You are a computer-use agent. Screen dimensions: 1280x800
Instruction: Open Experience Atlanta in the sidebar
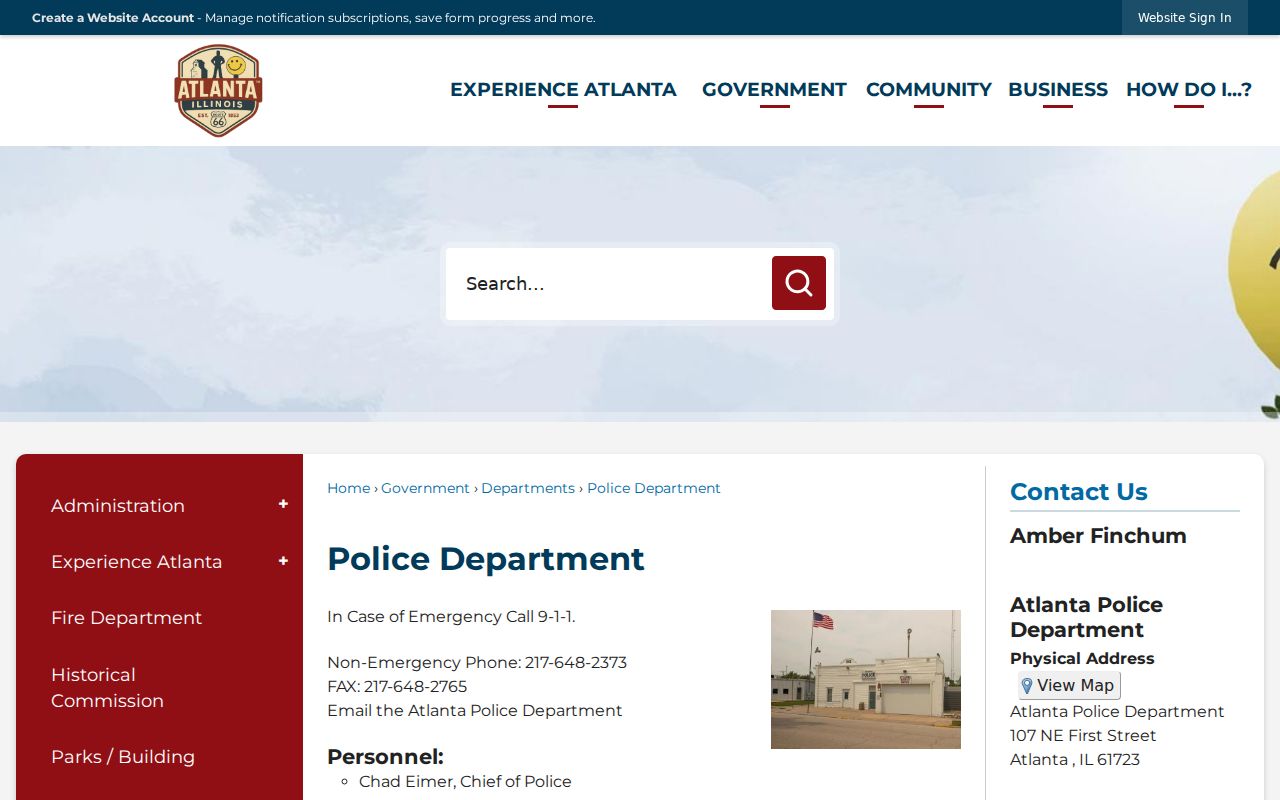(137, 562)
